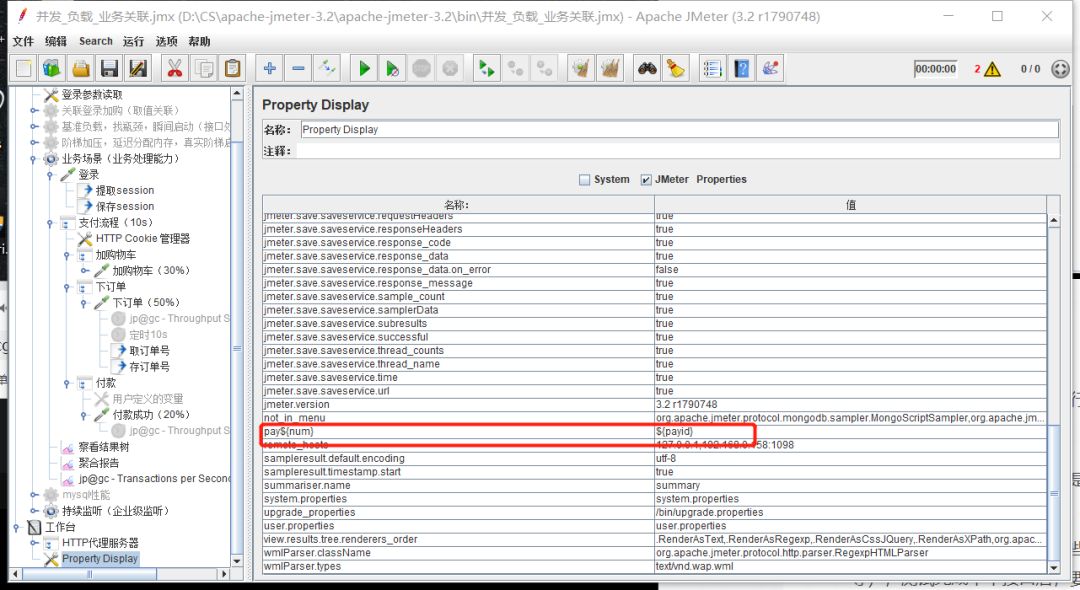The width and height of the screenshot is (1080, 590).
Task: Open 选项 menu
Action: (166, 41)
